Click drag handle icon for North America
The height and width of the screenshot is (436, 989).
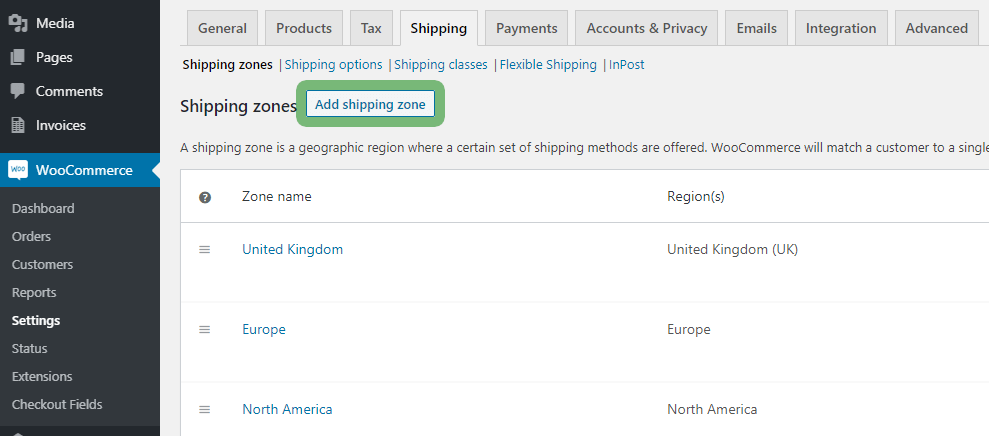pyautogui.click(x=204, y=409)
